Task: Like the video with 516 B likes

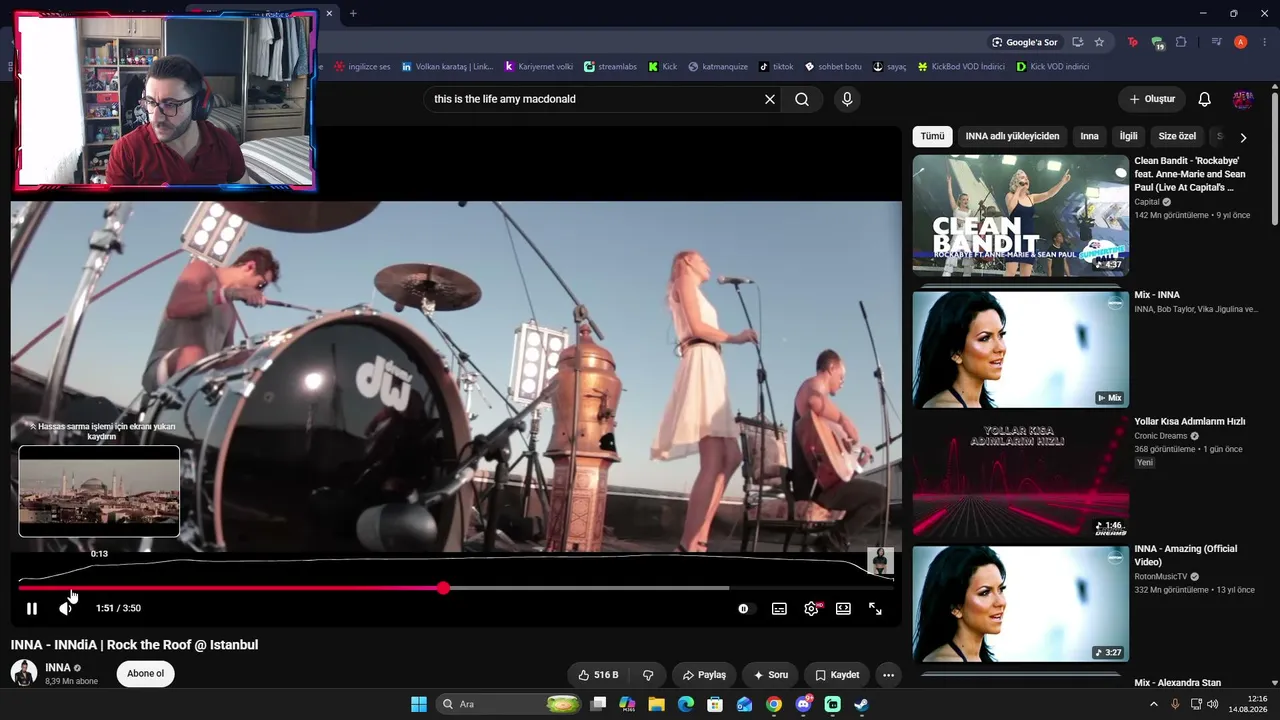Action: click(599, 675)
